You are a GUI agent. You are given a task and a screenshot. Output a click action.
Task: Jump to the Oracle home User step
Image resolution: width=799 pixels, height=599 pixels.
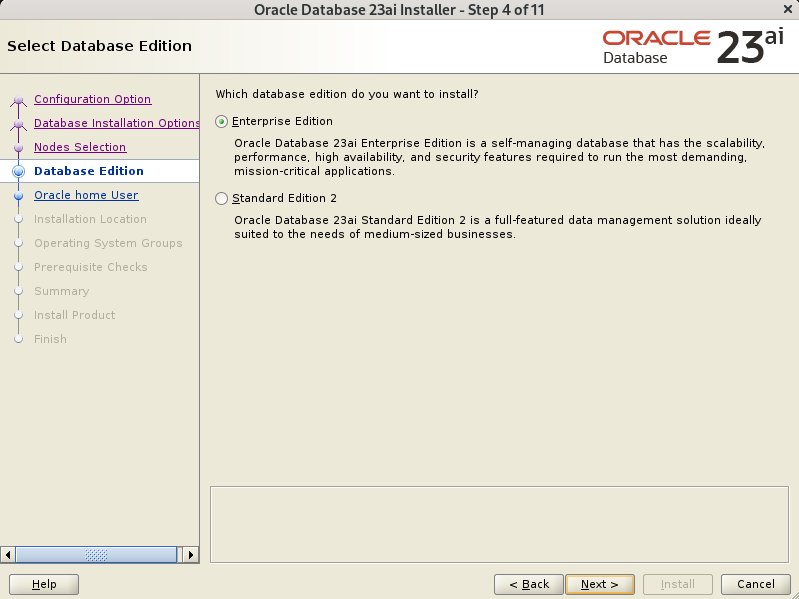pyautogui.click(x=86, y=195)
